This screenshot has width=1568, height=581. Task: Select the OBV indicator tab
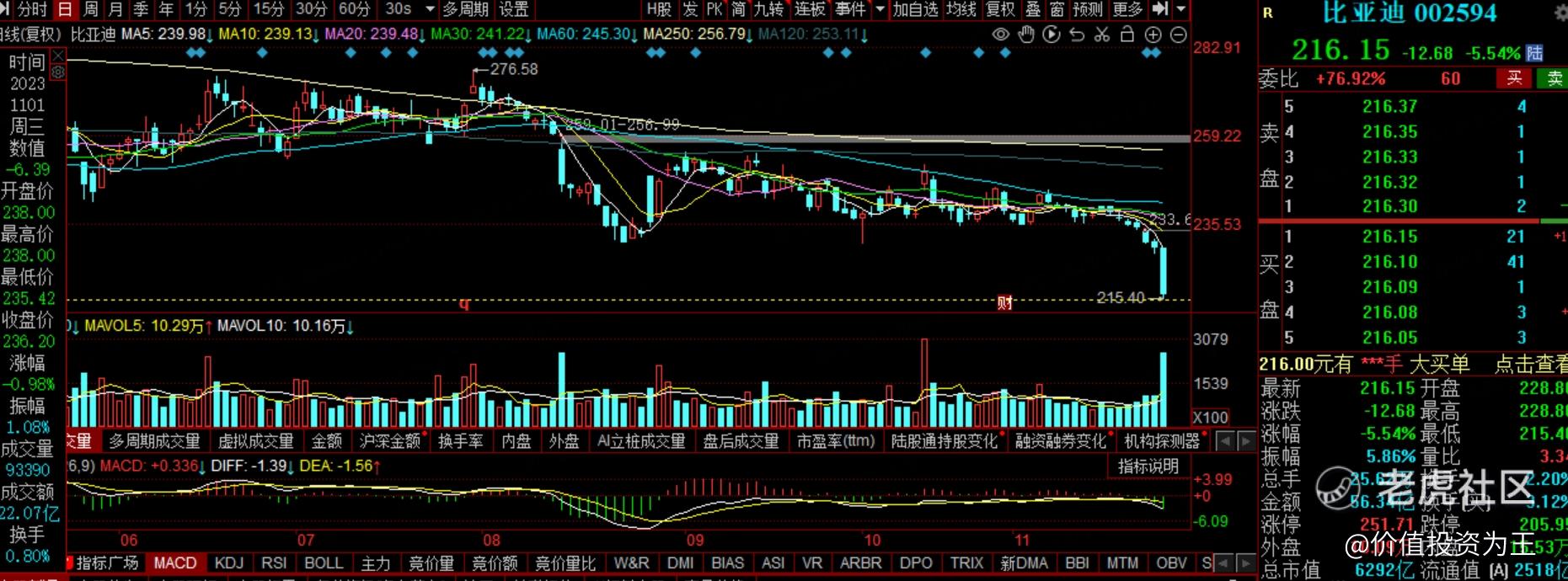1171,563
